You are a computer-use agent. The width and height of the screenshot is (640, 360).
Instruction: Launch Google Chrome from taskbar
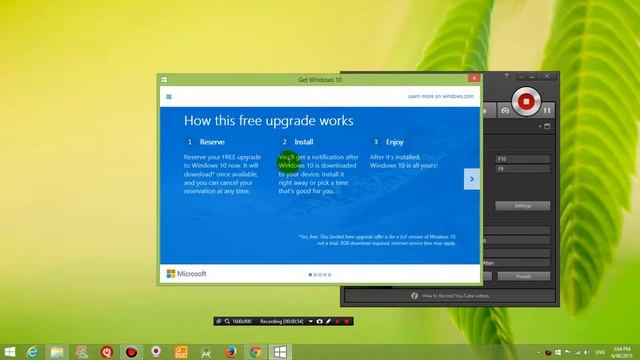pyautogui.click(x=256, y=352)
